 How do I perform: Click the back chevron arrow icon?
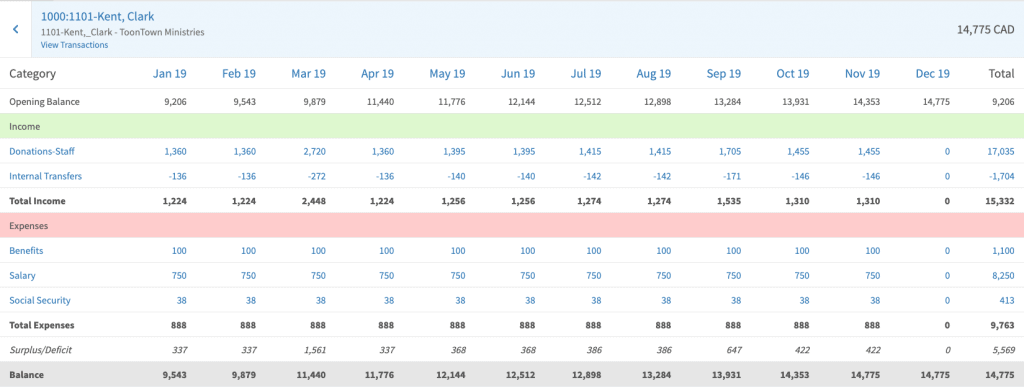[x=16, y=29]
